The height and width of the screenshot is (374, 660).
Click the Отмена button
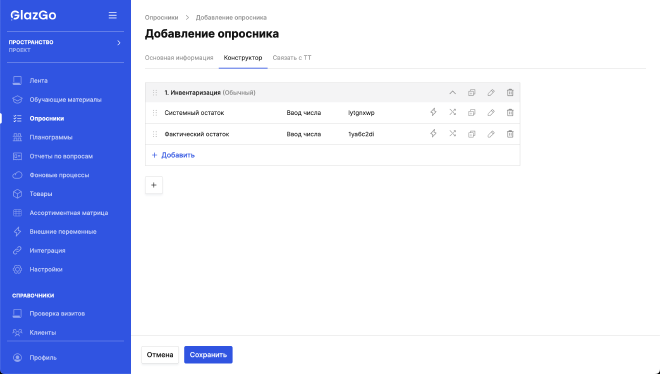coord(160,355)
